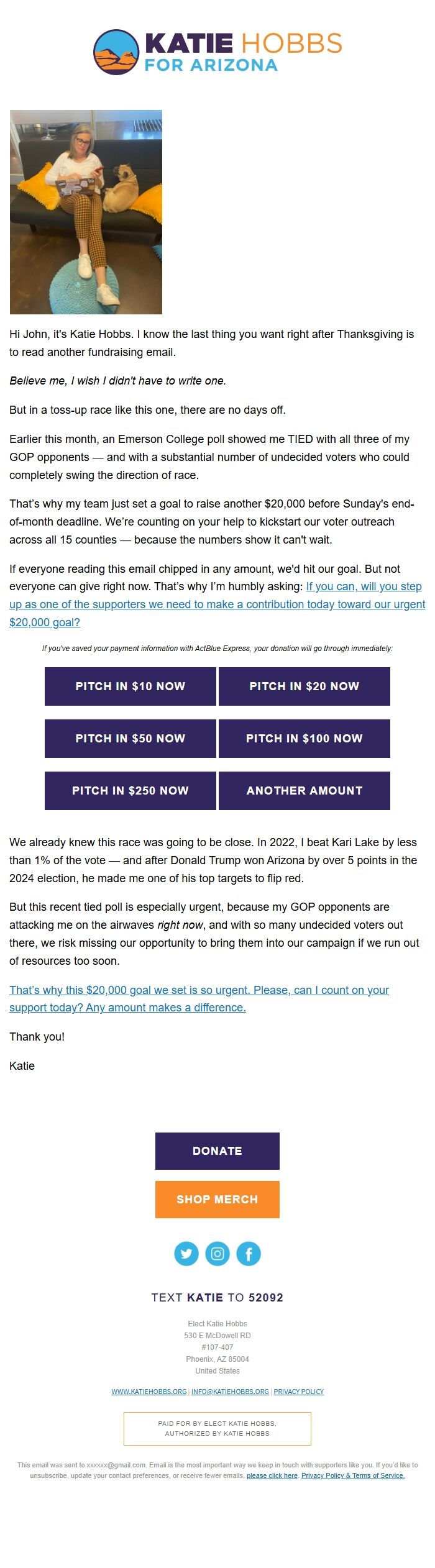Click the DONATE button
This screenshot has width=435, height=1568.
coord(217,1151)
